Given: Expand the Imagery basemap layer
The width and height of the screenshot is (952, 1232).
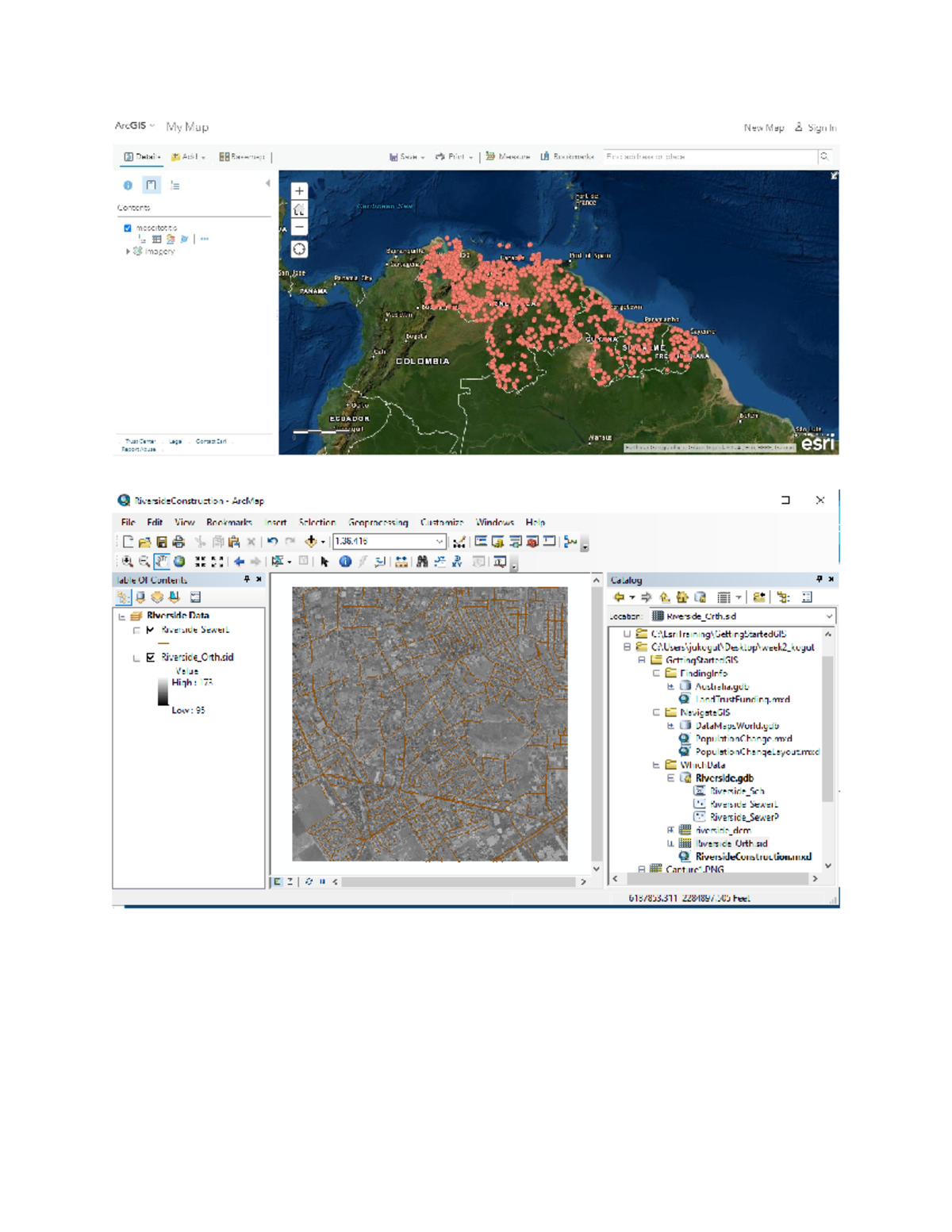Looking at the screenshot, I should pyautogui.click(x=126, y=252).
